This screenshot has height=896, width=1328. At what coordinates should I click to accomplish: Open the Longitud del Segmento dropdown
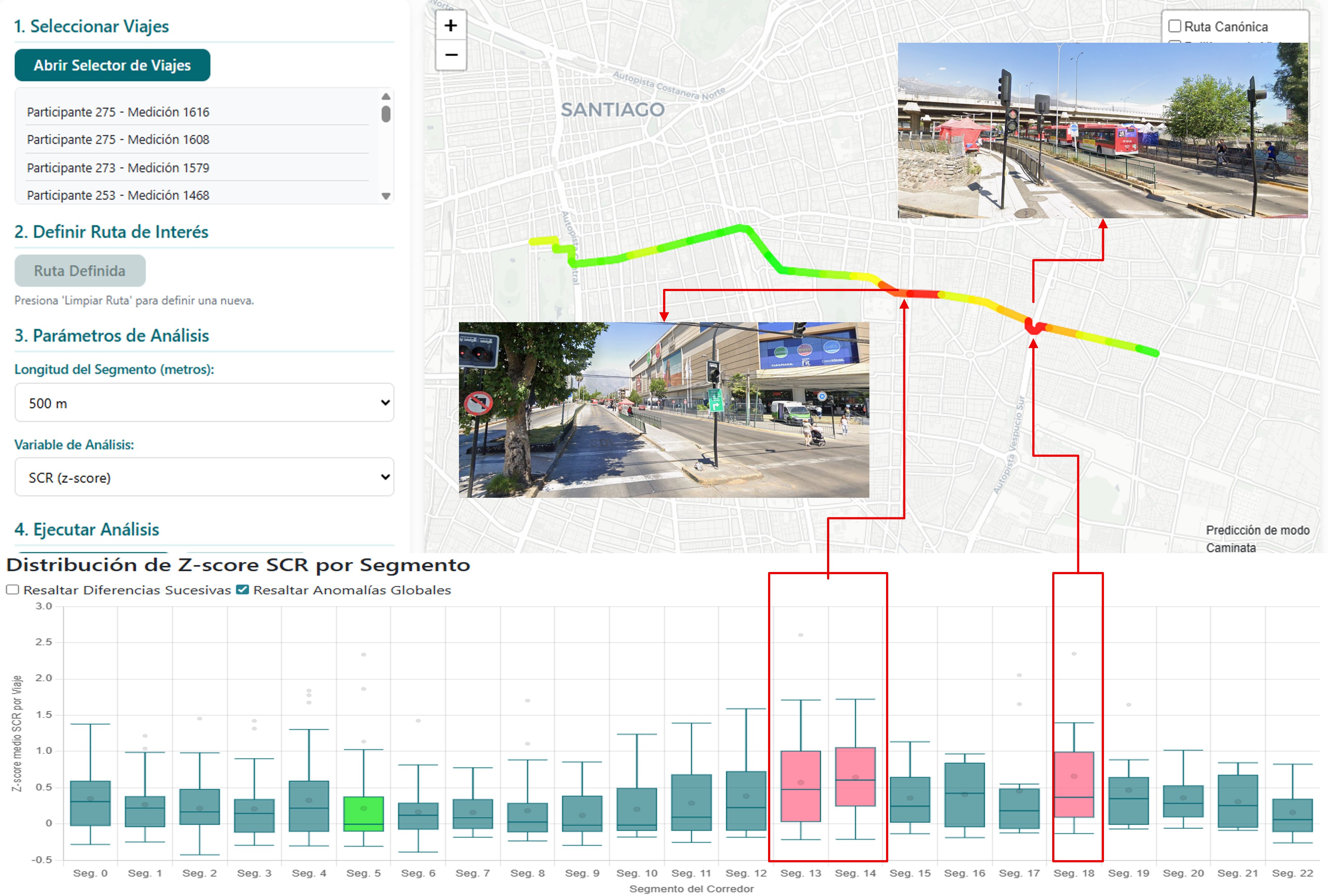point(204,403)
